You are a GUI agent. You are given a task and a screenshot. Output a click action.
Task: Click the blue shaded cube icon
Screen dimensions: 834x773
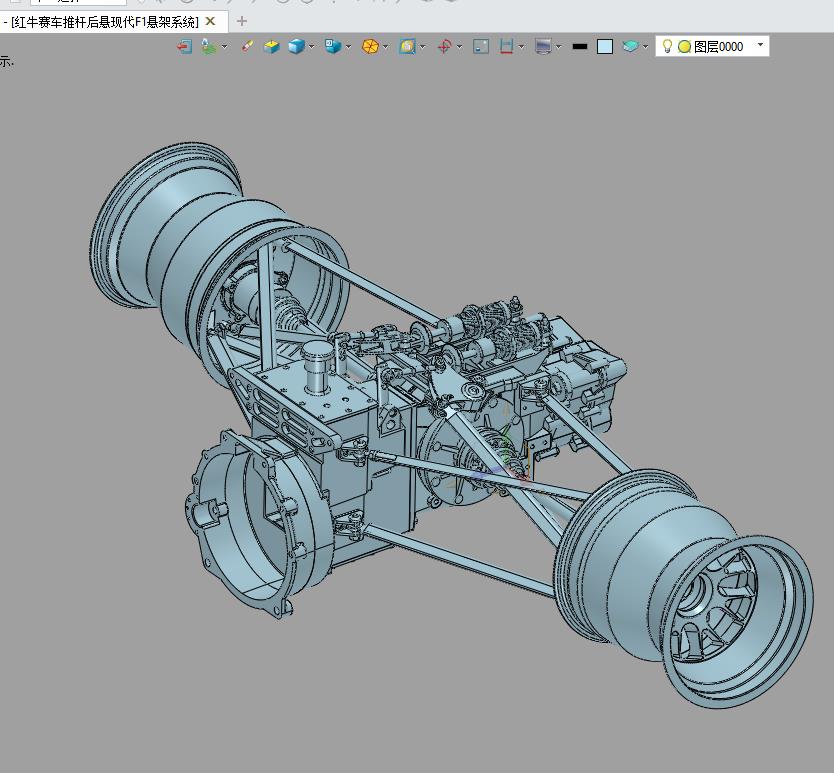[296, 47]
